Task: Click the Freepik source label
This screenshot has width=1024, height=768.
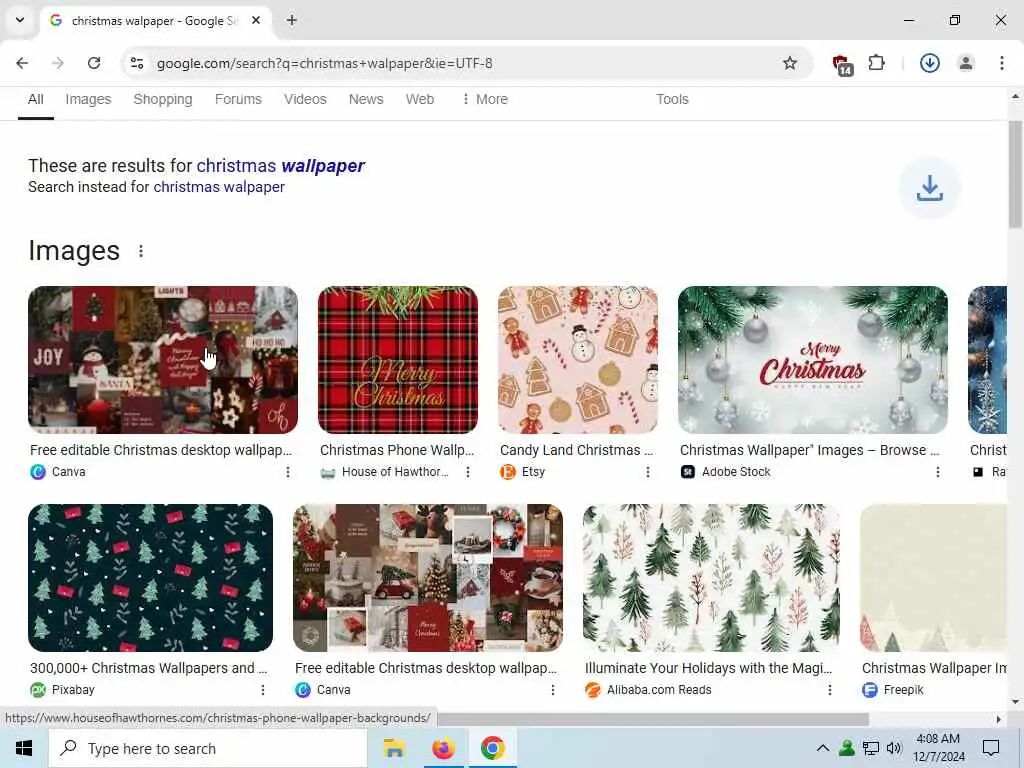Action: coord(903,690)
